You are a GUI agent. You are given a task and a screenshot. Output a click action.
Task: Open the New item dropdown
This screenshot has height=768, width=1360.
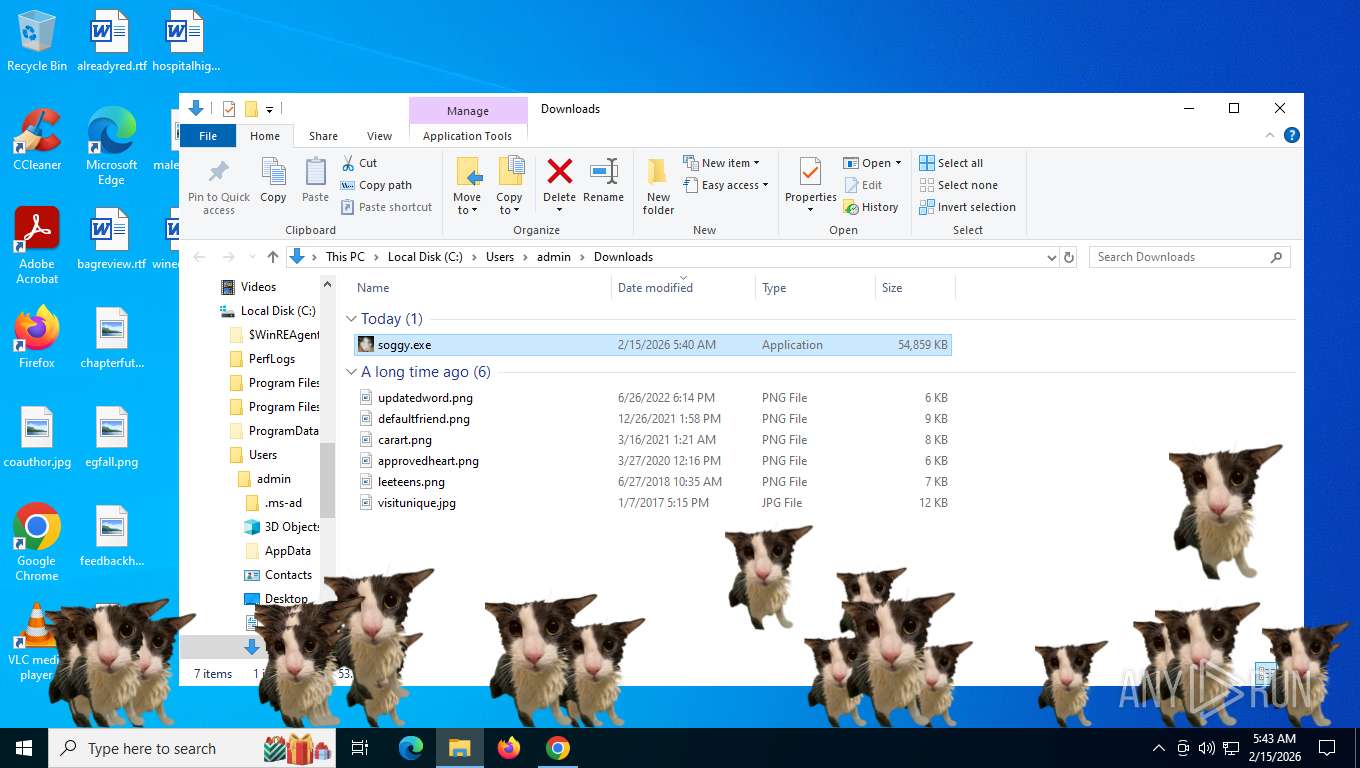tap(721, 163)
